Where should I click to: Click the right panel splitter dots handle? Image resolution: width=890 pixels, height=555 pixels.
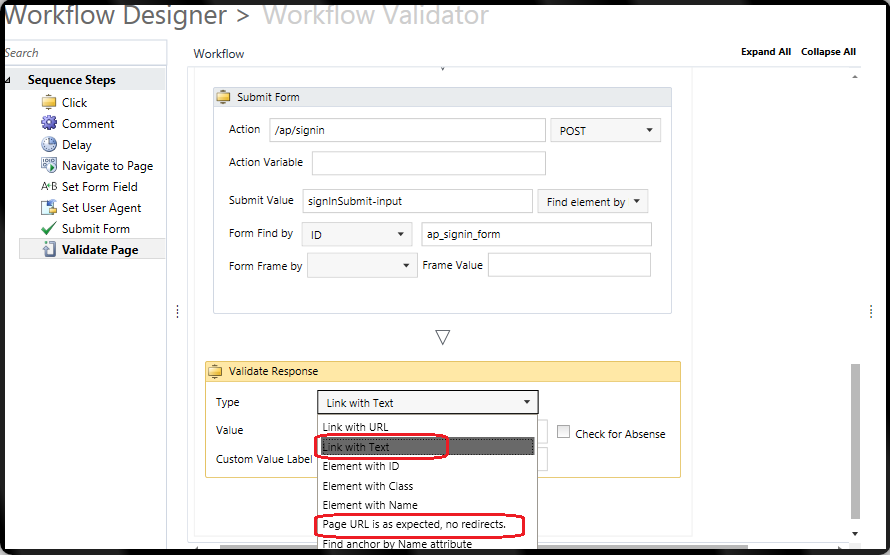click(871, 312)
